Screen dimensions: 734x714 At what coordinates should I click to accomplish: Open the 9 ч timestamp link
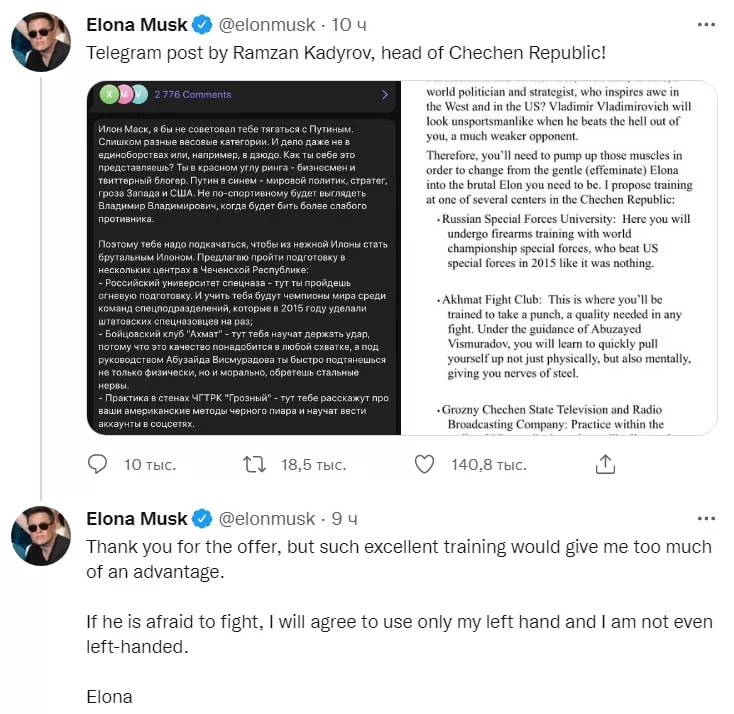[343, 518]
